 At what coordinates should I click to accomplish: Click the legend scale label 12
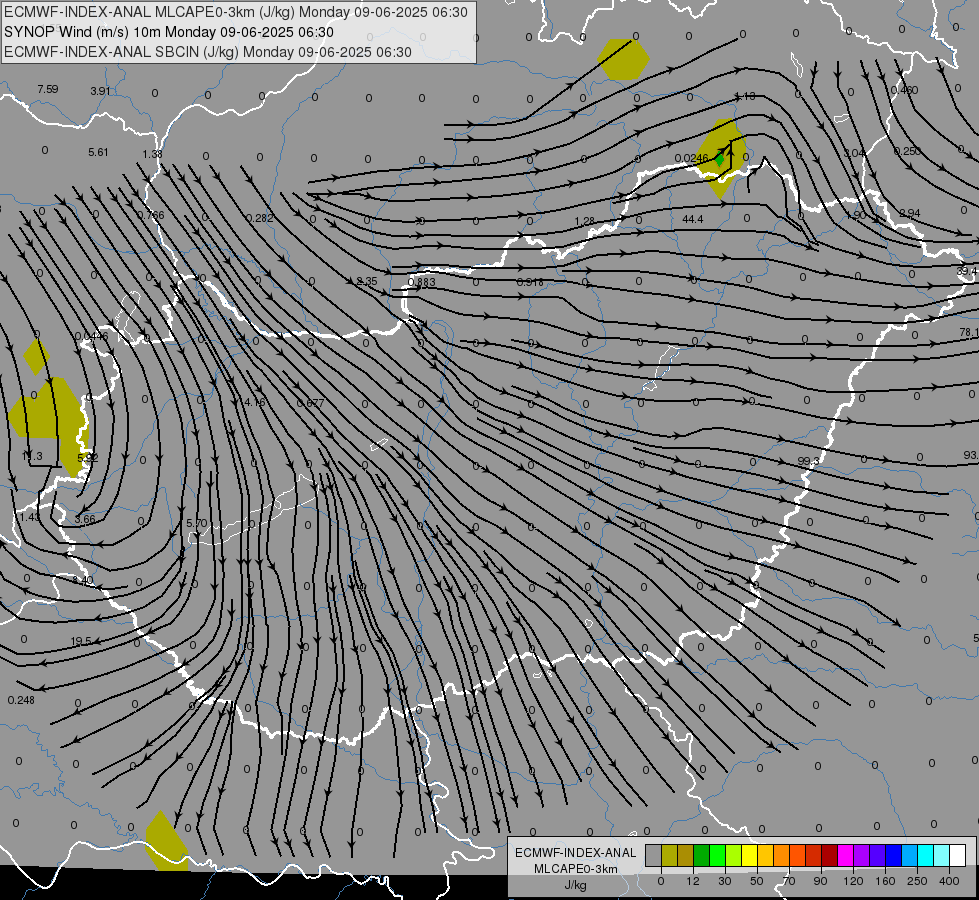[x=692, y=881]
